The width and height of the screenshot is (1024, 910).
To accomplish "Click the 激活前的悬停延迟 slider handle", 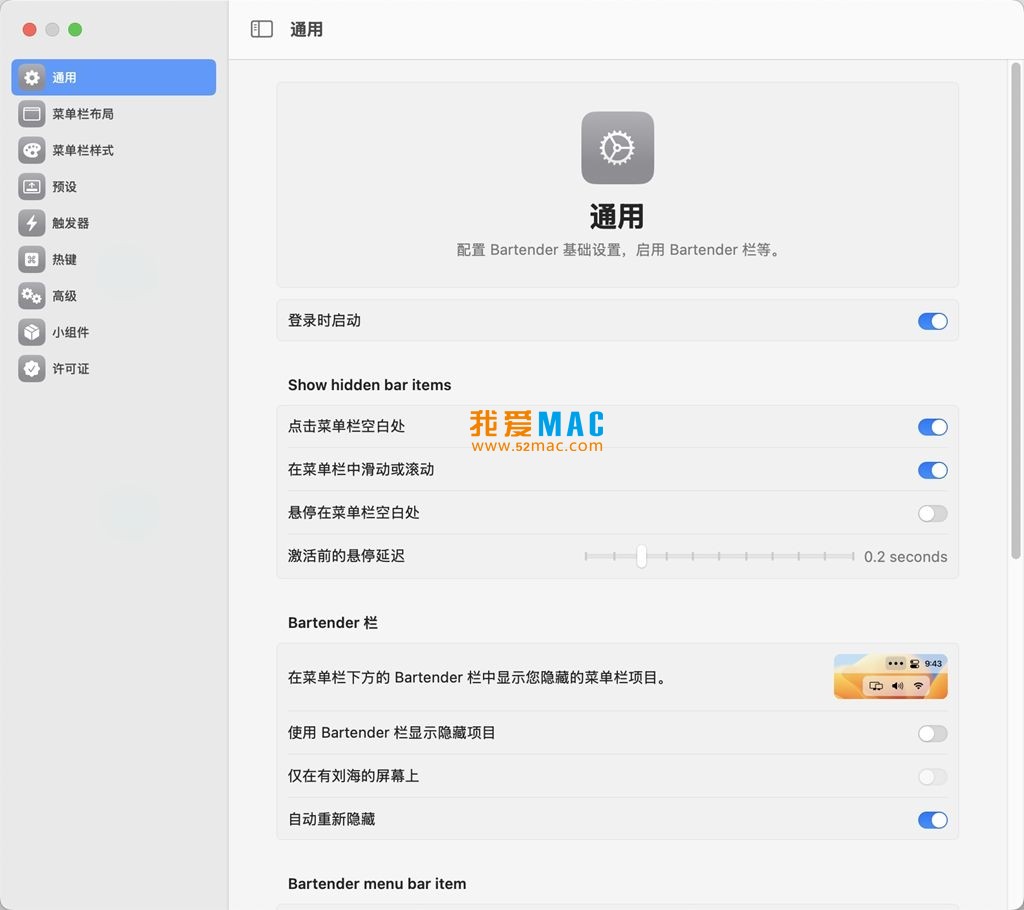I will [641, 556].
